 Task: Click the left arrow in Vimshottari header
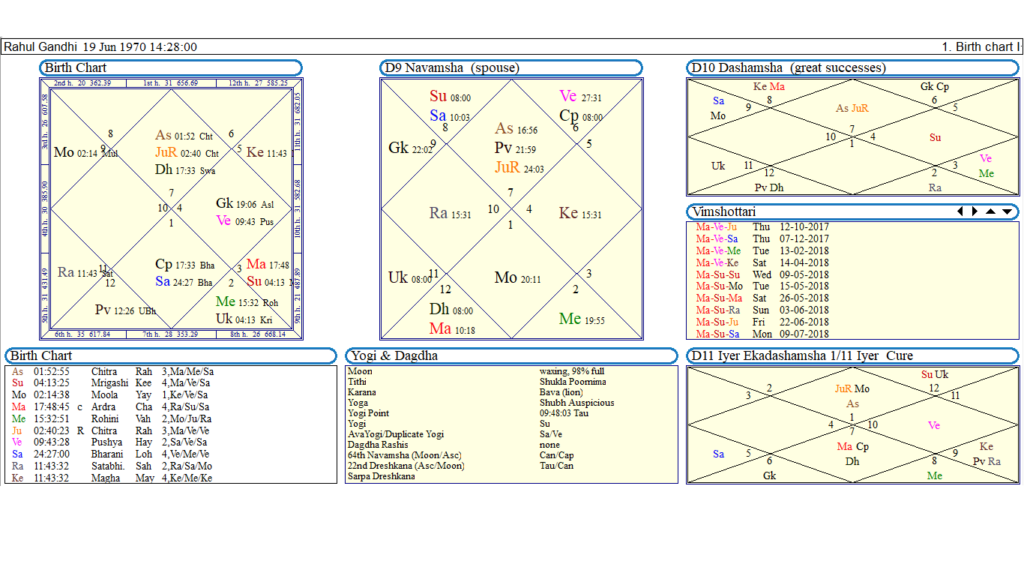click(x=960, y=212)
